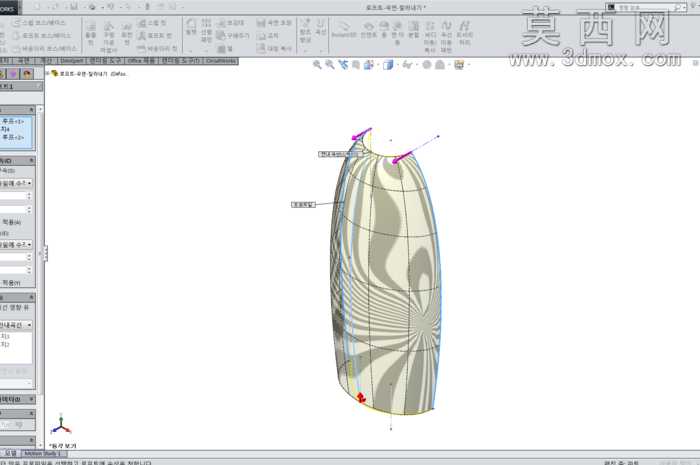Click Zoom to Fit in view toolbar
This screenshot has width=700, height=465.
tap(317, 65)
